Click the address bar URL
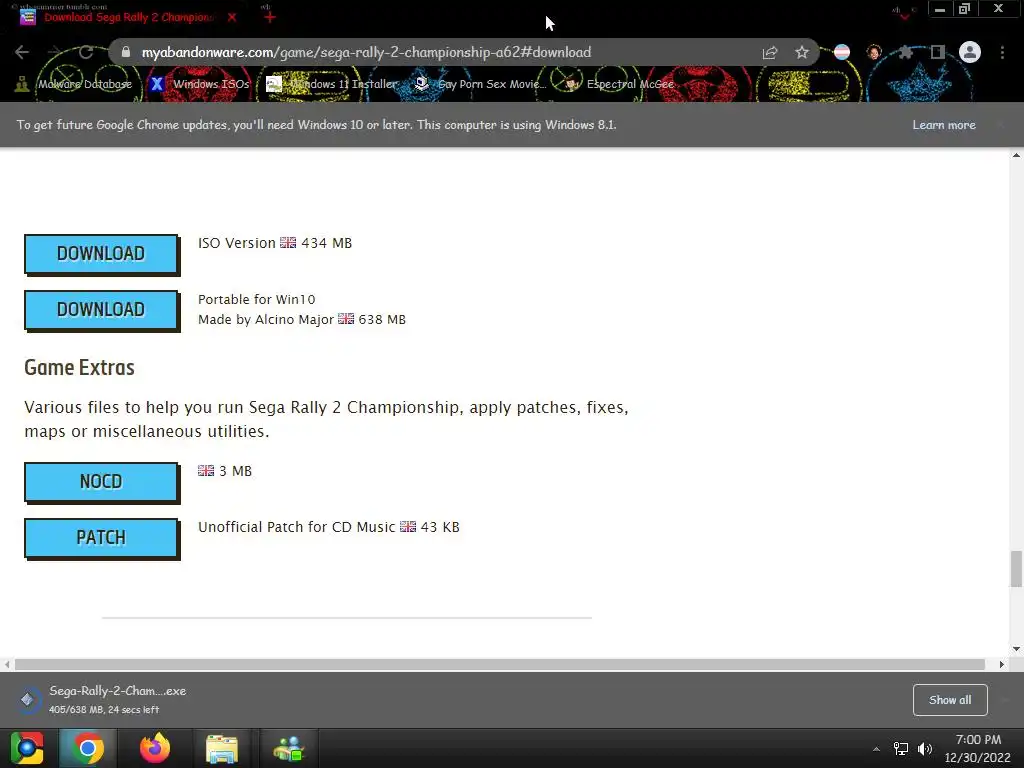The width and height of the screenshot is (1024, 768). 366,52
